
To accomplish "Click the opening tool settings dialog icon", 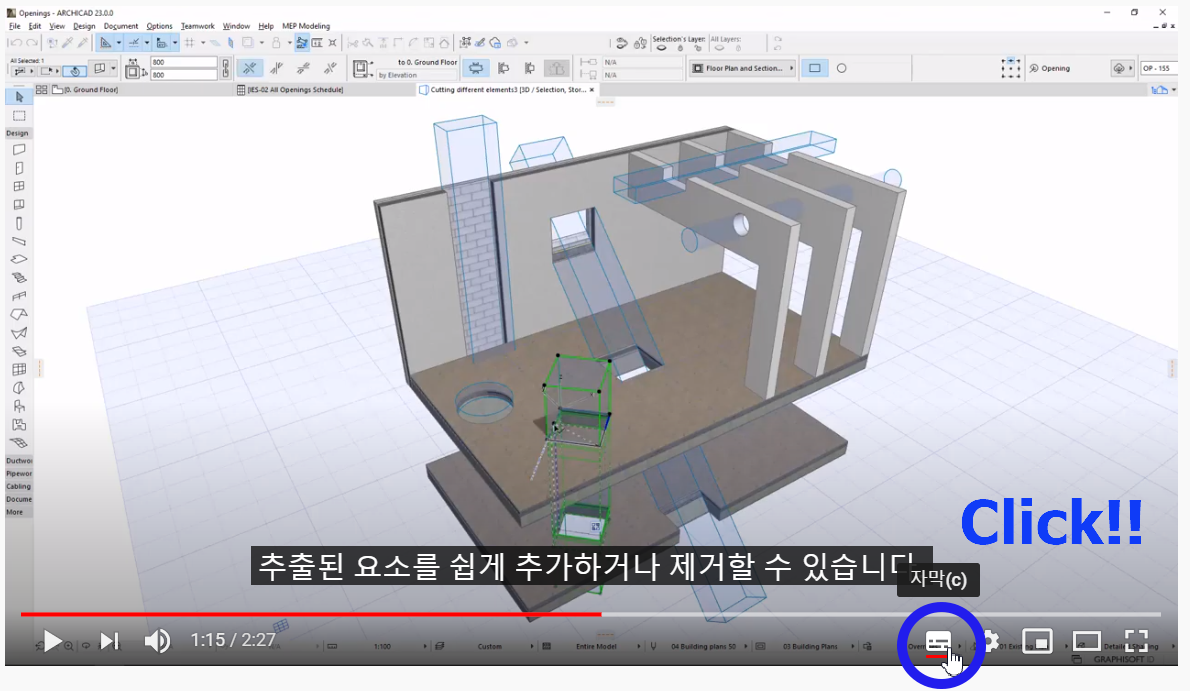I will [99, 69].
